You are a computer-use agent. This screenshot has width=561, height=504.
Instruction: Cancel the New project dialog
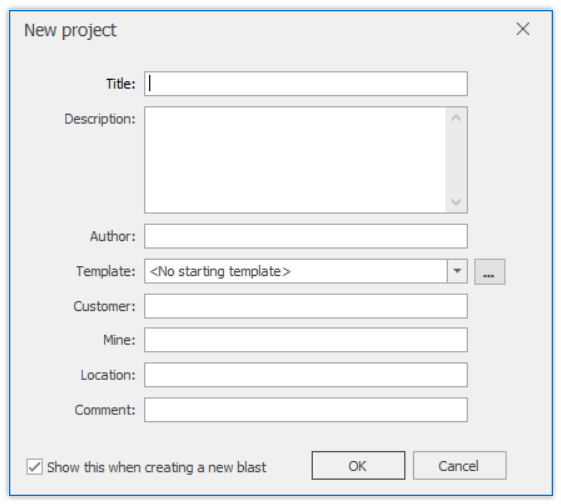[459, 465]
